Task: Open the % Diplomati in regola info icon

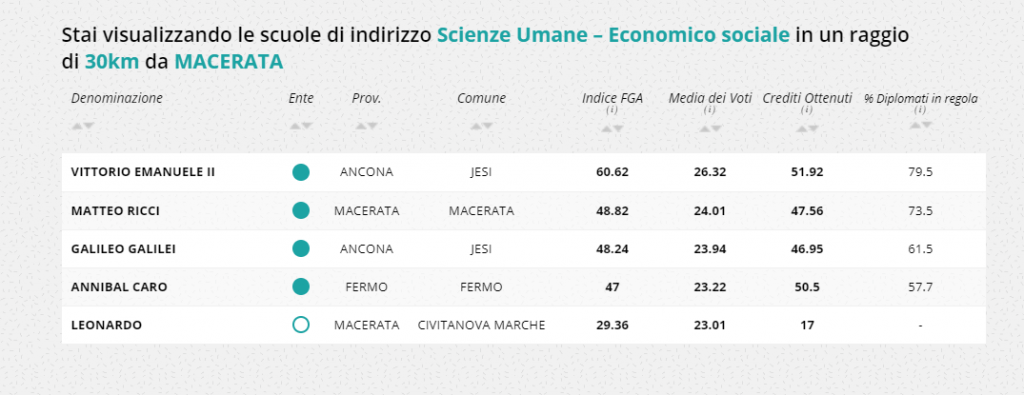Action: point(921,110)
